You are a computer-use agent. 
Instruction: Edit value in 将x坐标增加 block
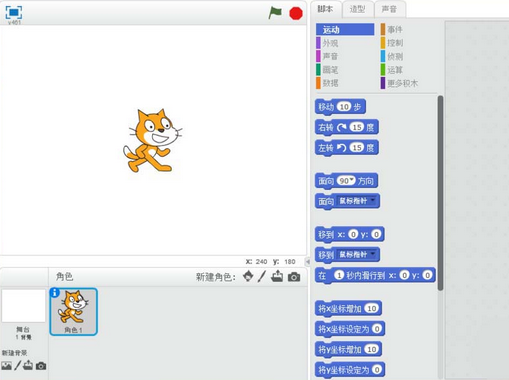(372, 308)
